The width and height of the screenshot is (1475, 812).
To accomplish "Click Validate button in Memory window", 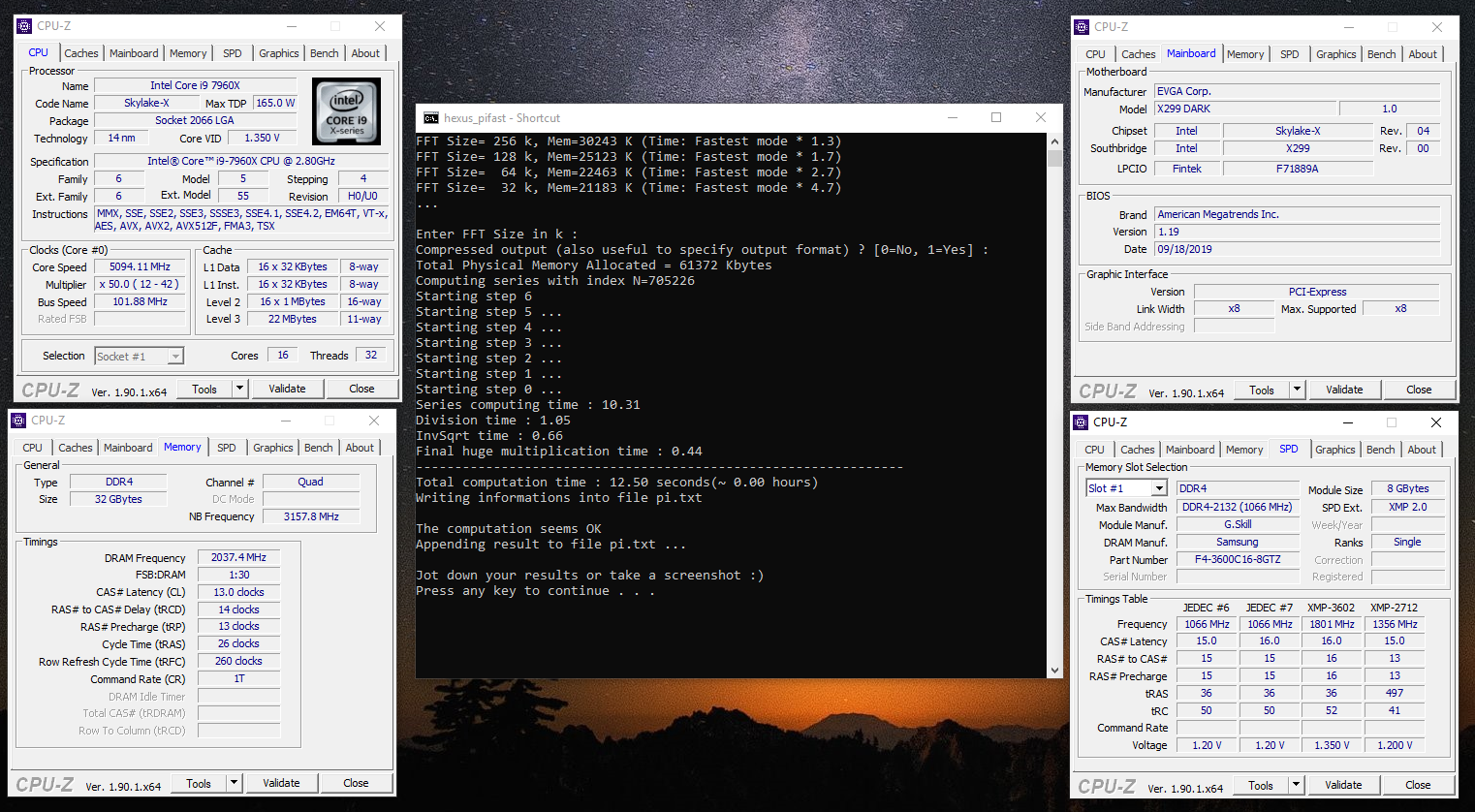I will point(281,783).
